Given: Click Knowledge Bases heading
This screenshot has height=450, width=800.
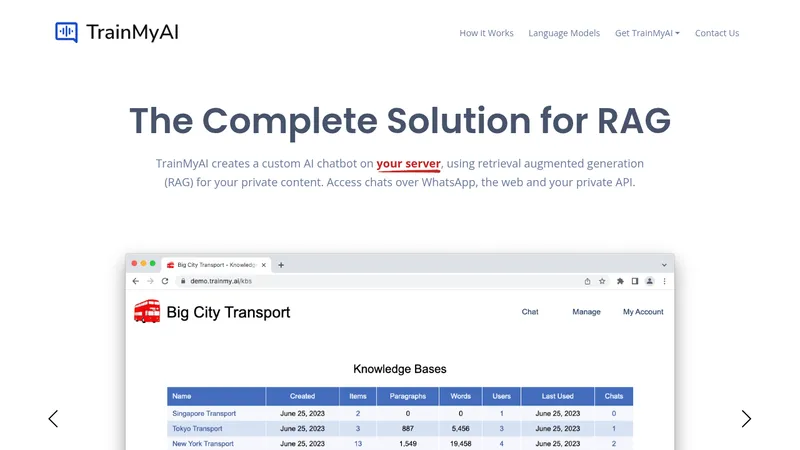Looking at the screenshot, I should pos(399,369).
